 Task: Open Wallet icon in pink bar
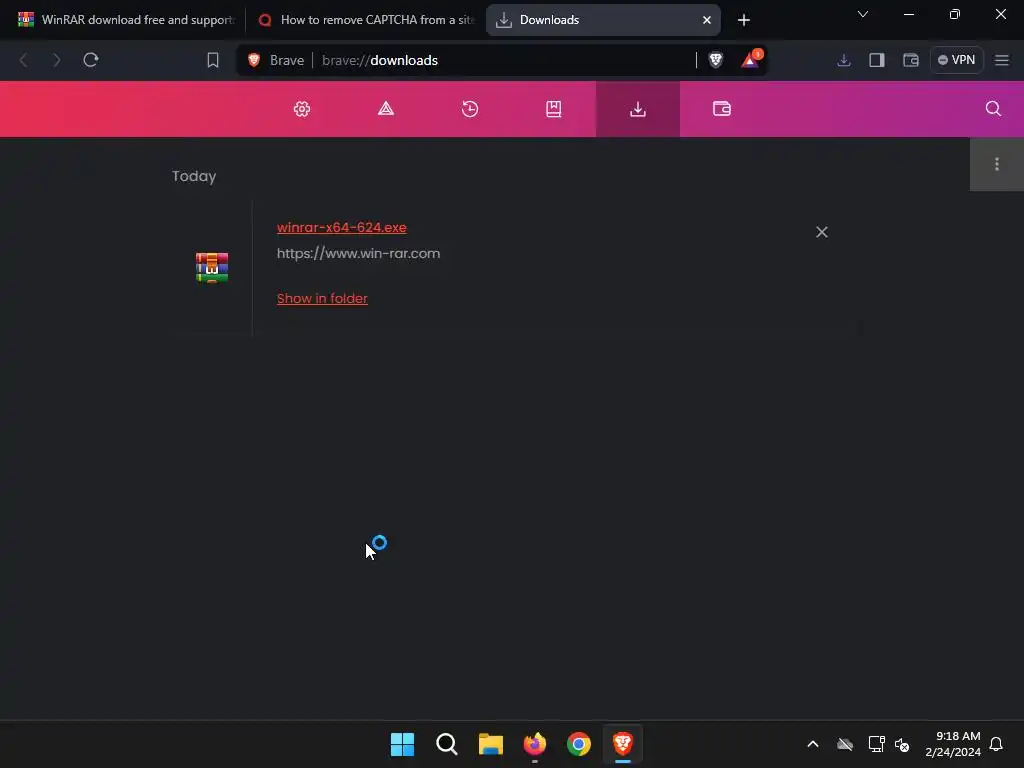(x=722, y=109)
